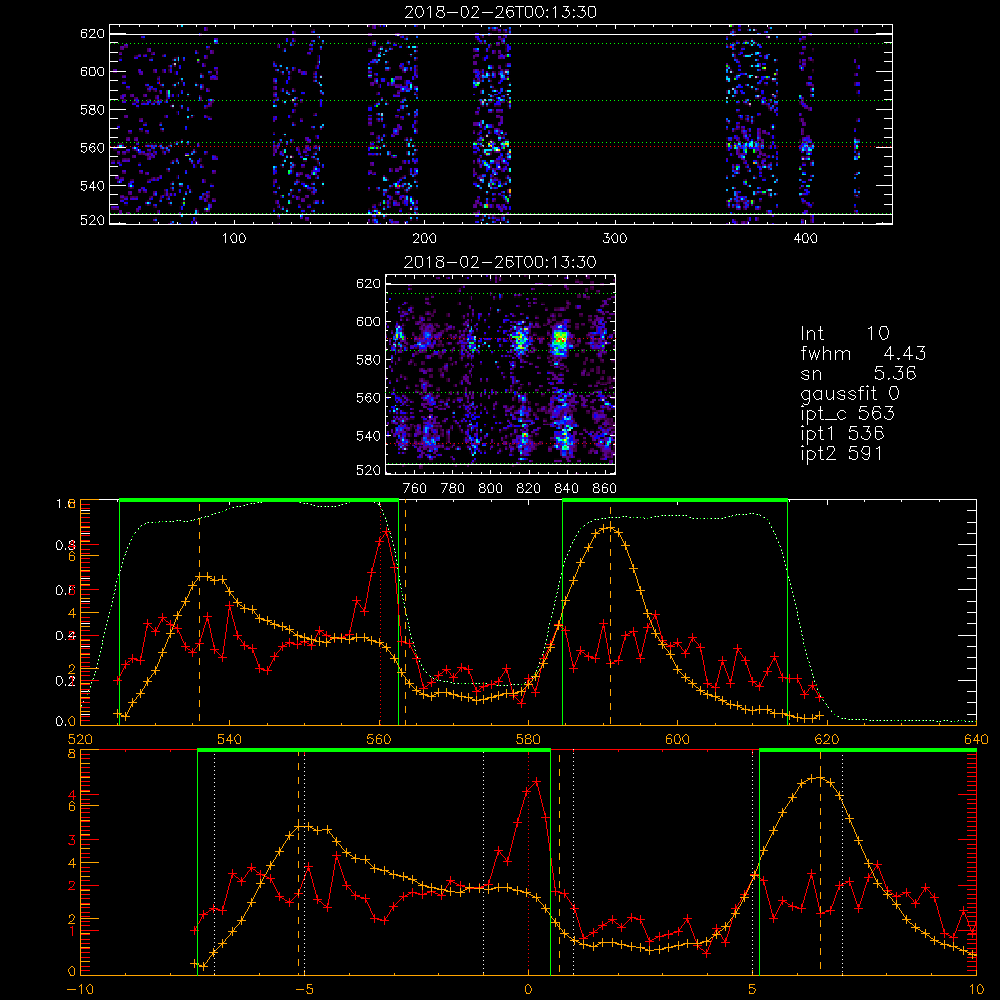
Task: Select the 'fwhm 4.43' readout text
Action: tap(863, 353)
